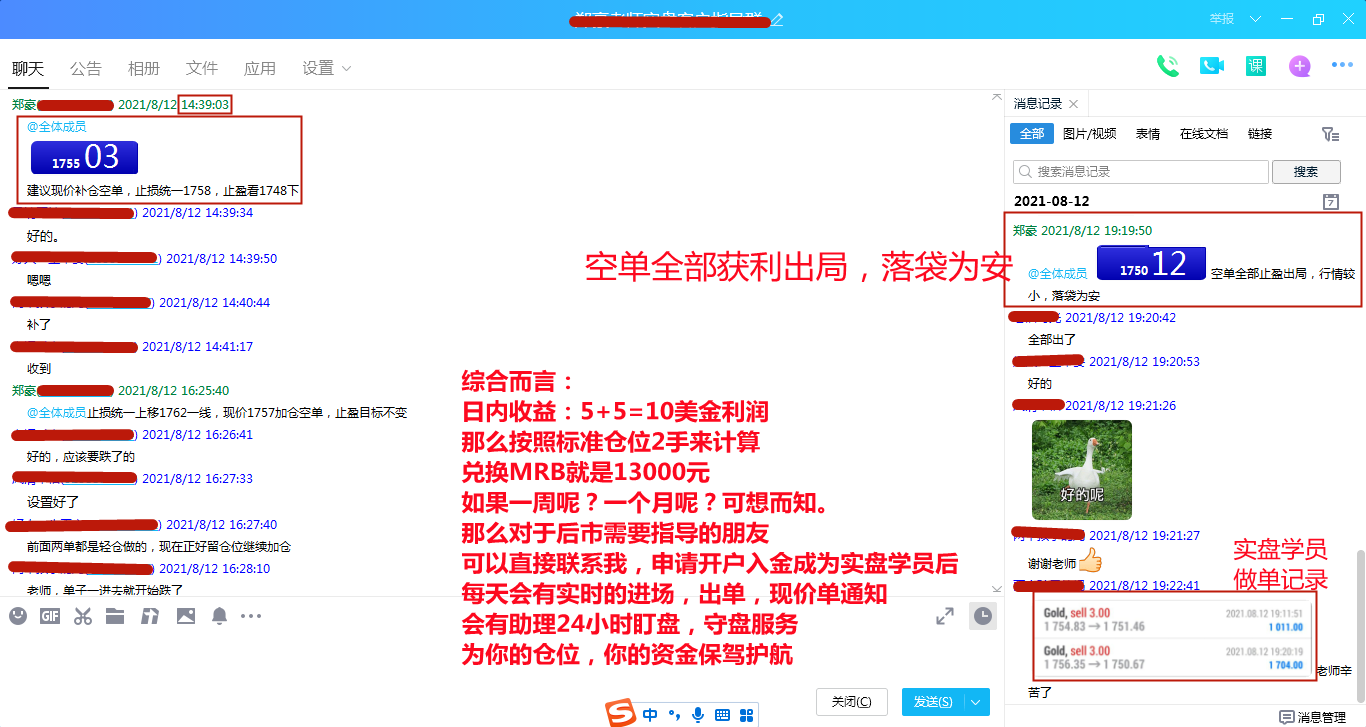Screen dimensions: 1366x727
Task: Open the 应用 tab
Action: pos(260,68)
